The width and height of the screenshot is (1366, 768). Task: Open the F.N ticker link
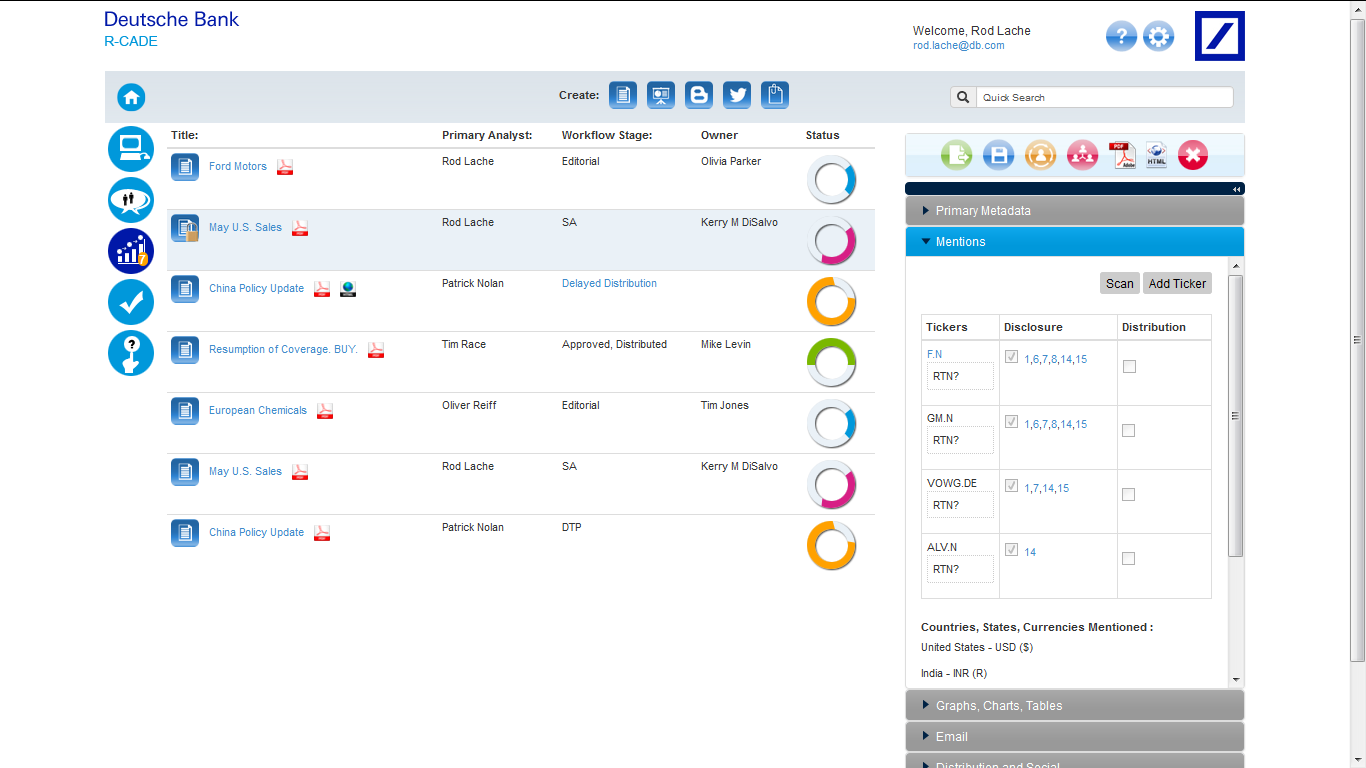[935, 355]
